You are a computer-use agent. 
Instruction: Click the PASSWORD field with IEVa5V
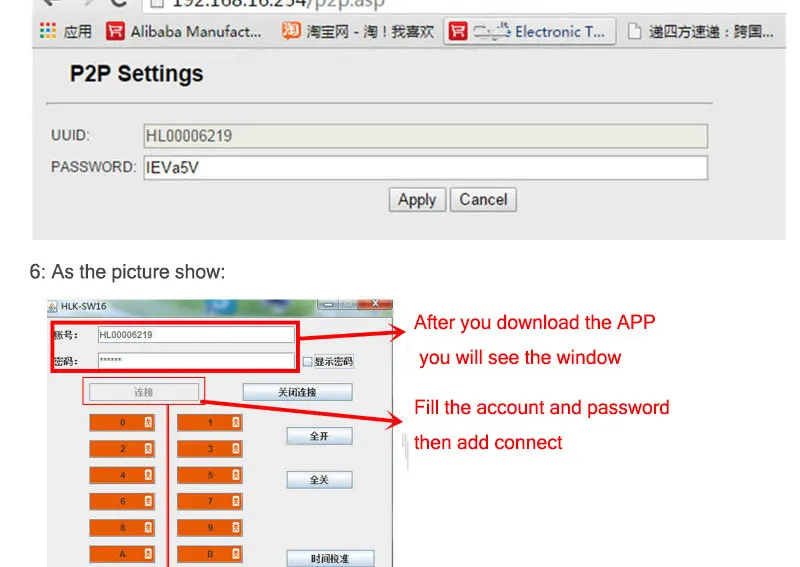(426, 167)
